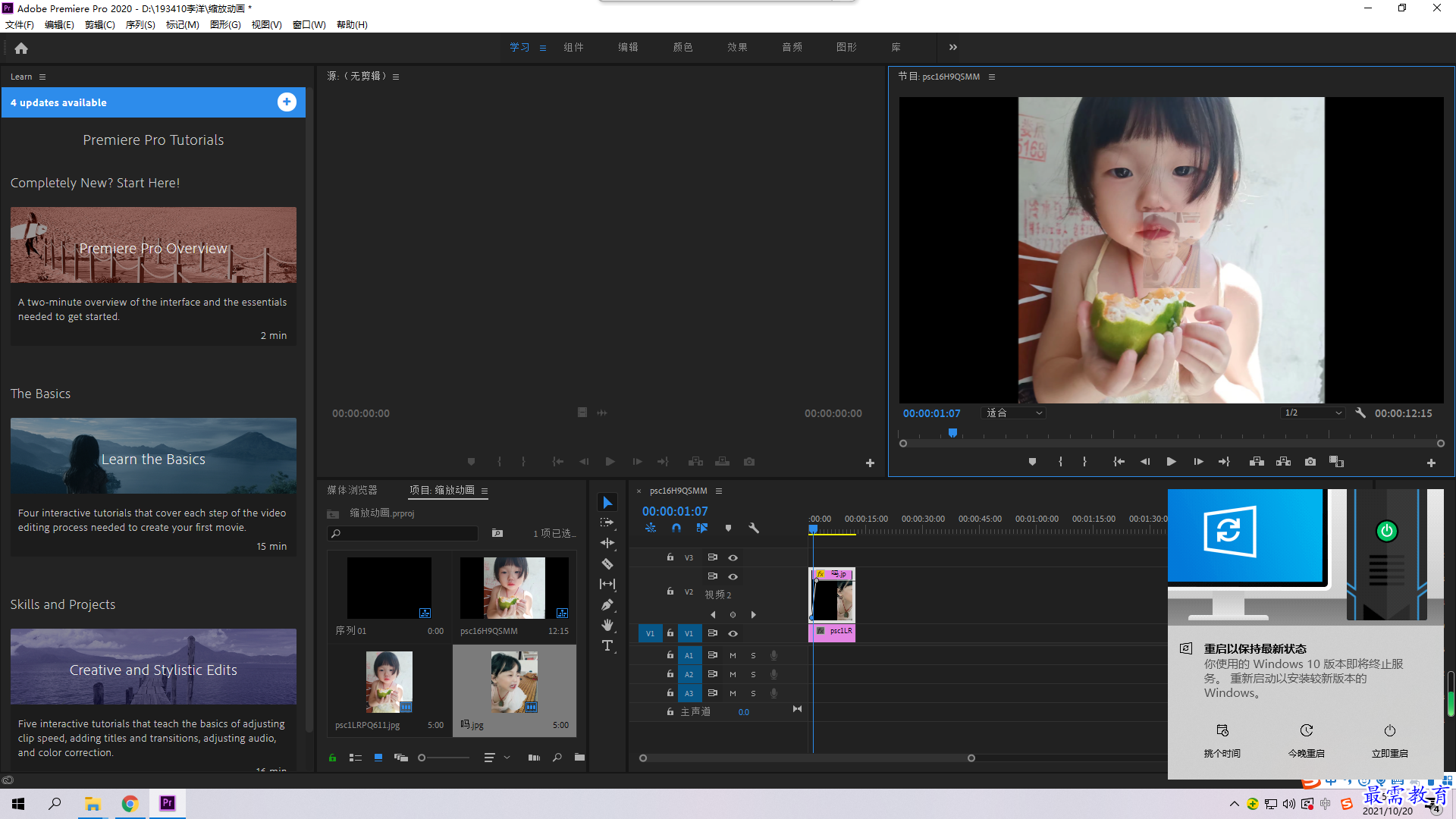Toggle Linked Selection in timeline
This screenshot has height=819, width=1456.
coord(702,528)
